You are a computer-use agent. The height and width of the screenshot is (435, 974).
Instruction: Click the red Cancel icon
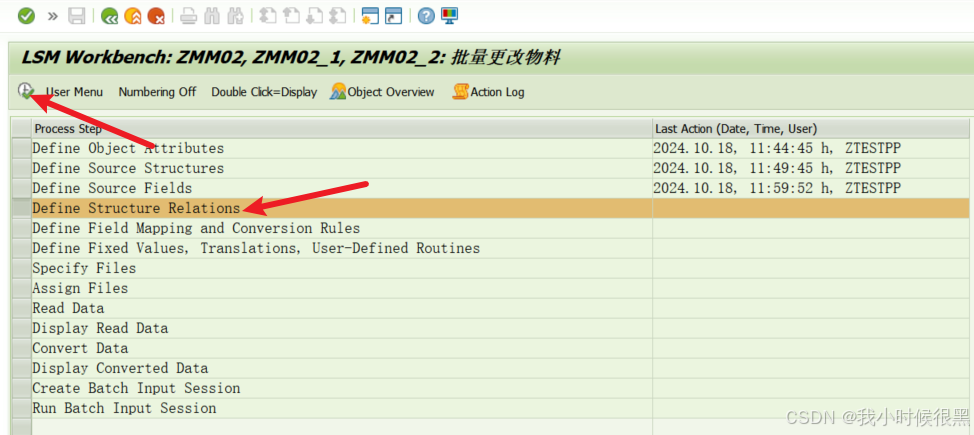click(x=157, y=16)
